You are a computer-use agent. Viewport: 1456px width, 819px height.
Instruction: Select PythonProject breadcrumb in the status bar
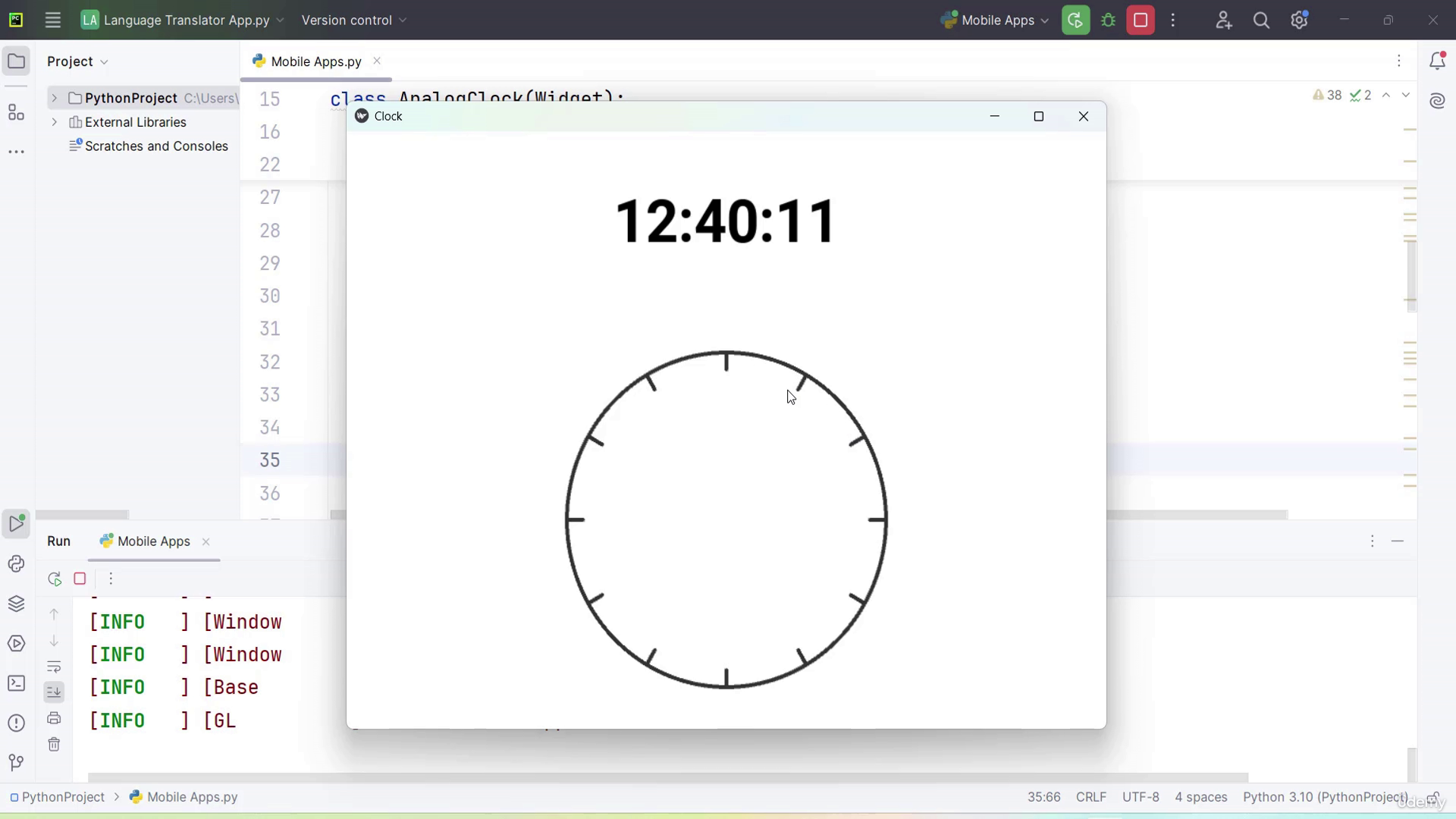point(58,797)
